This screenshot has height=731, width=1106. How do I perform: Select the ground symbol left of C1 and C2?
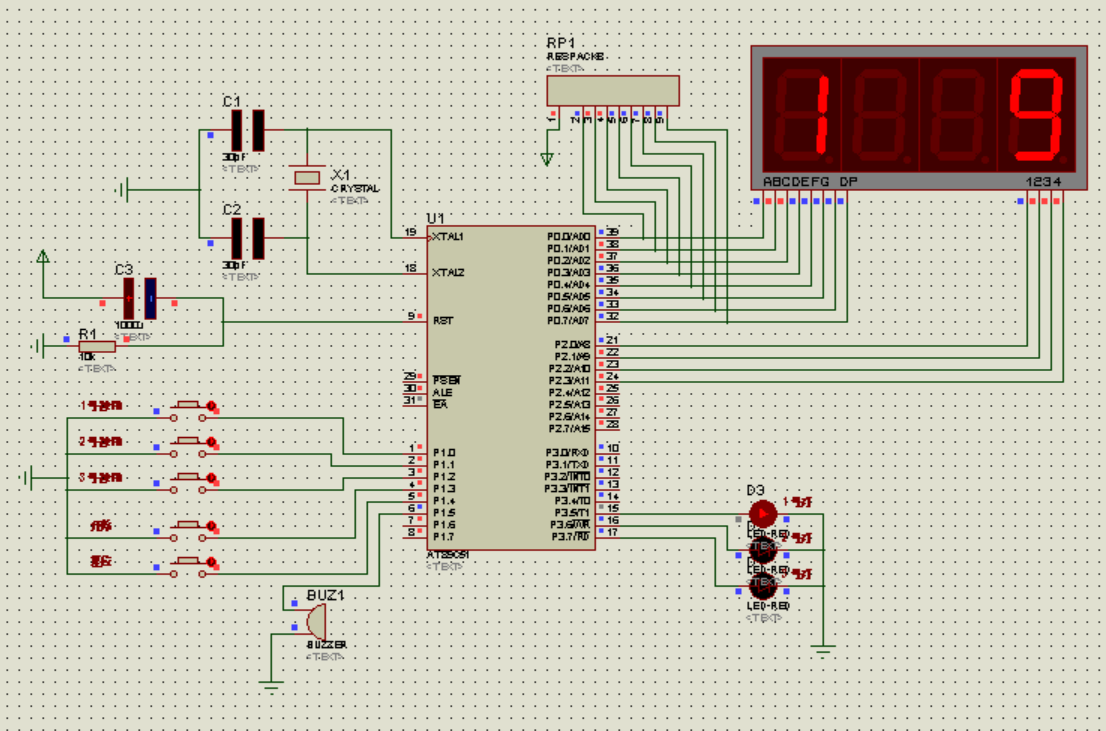click(x=123, y=190)
